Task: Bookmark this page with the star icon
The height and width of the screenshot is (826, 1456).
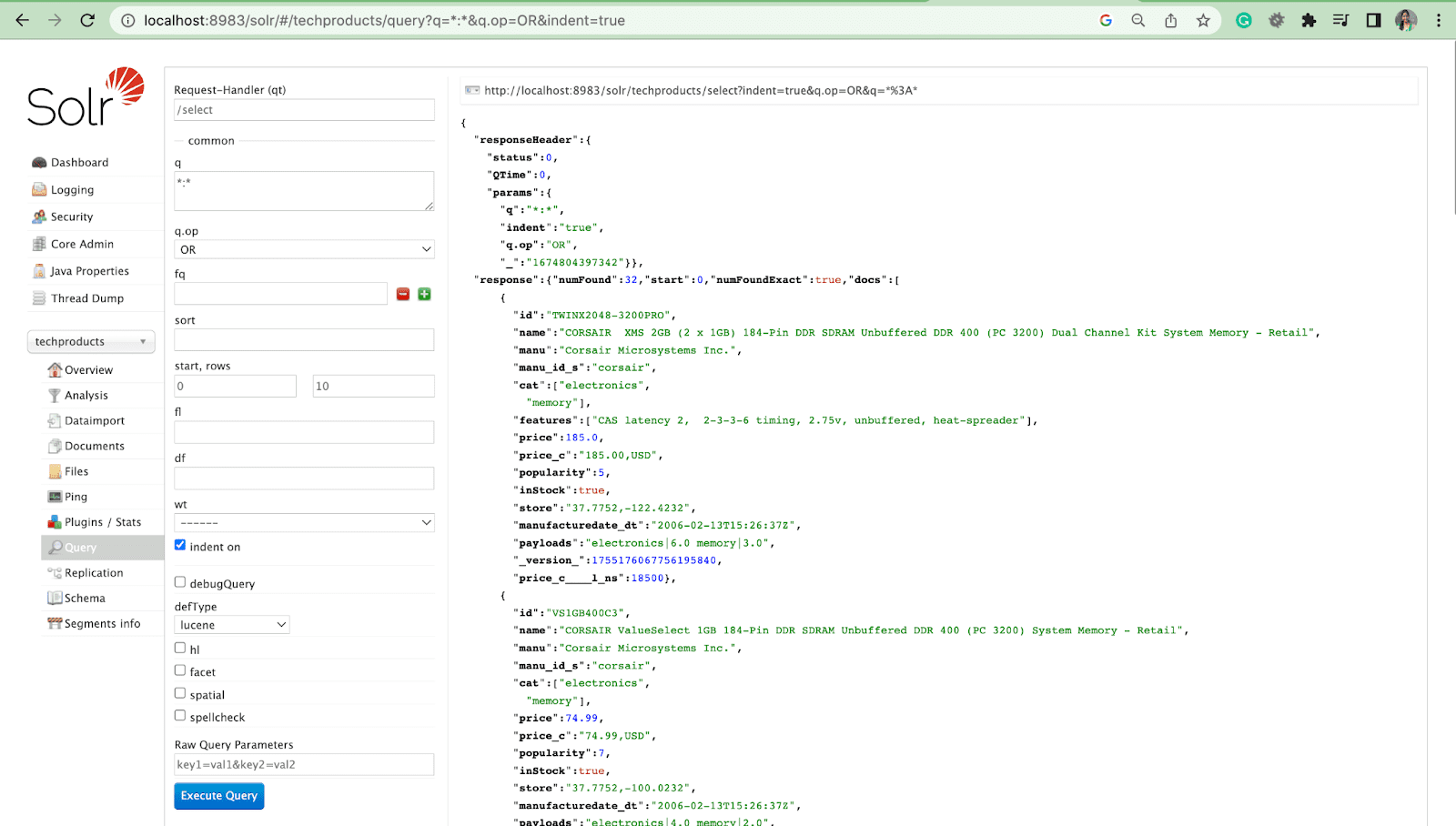Action: pyautogui.click(x=1203, y=20)
